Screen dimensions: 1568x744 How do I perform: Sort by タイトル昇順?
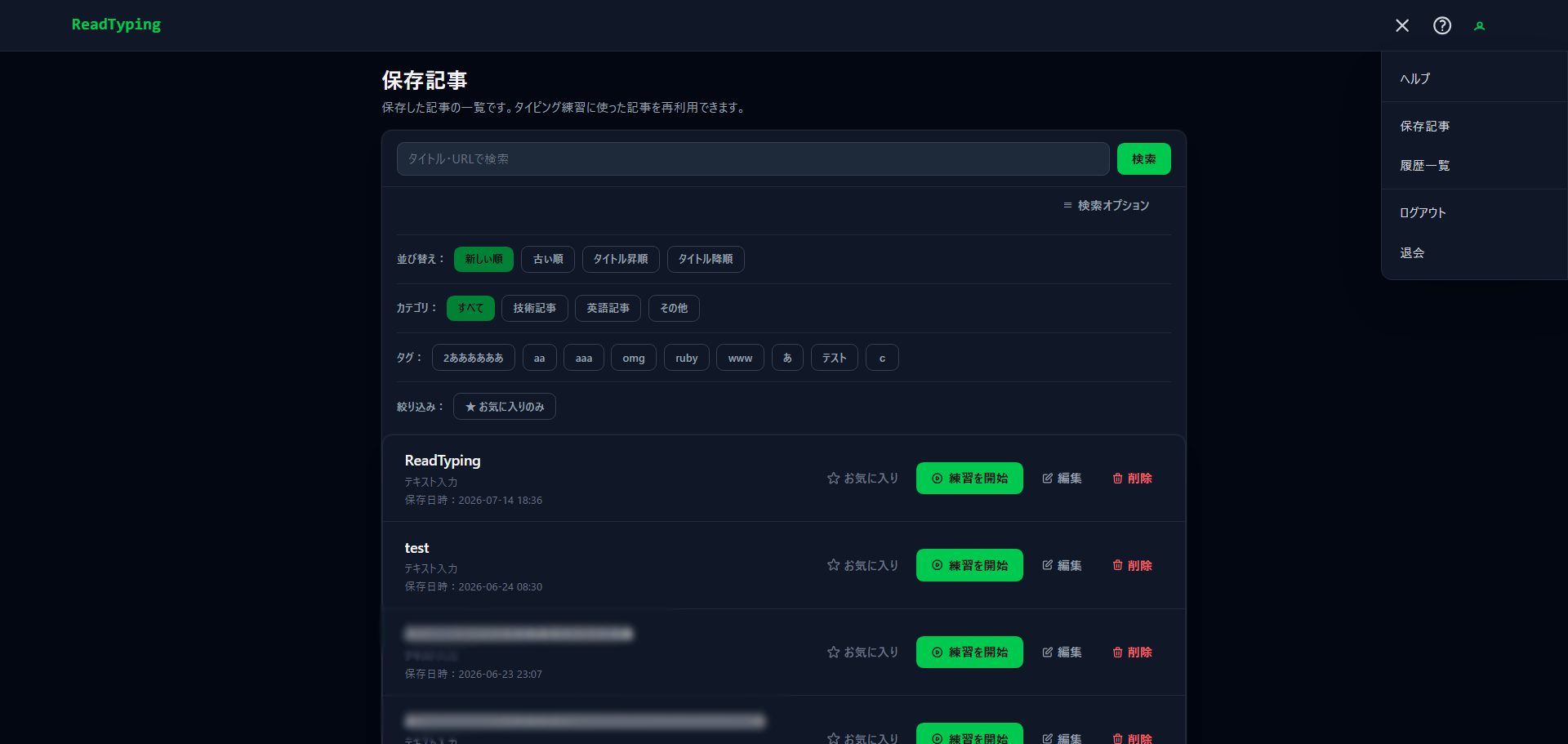click(x=621, y=259)
